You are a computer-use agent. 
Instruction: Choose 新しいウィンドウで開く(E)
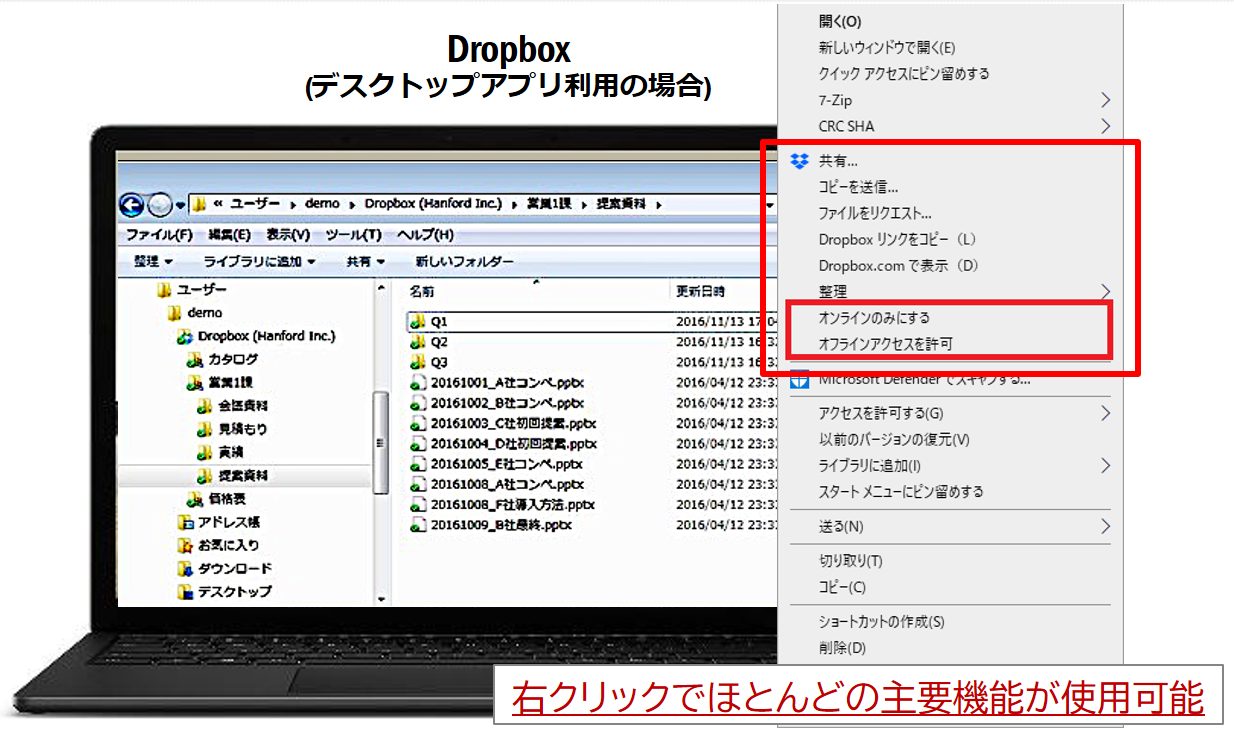pos(887,47)
